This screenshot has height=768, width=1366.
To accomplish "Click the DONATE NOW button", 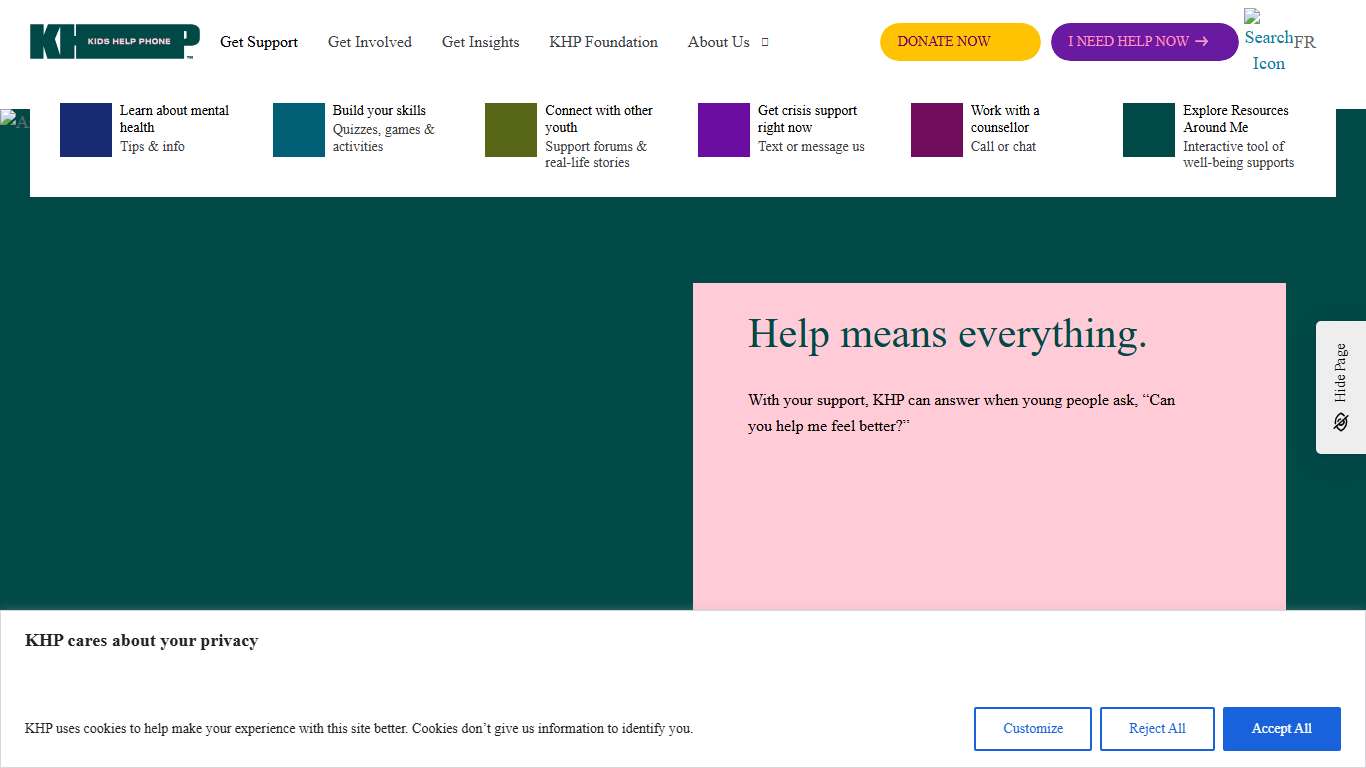I will [959, 41].
